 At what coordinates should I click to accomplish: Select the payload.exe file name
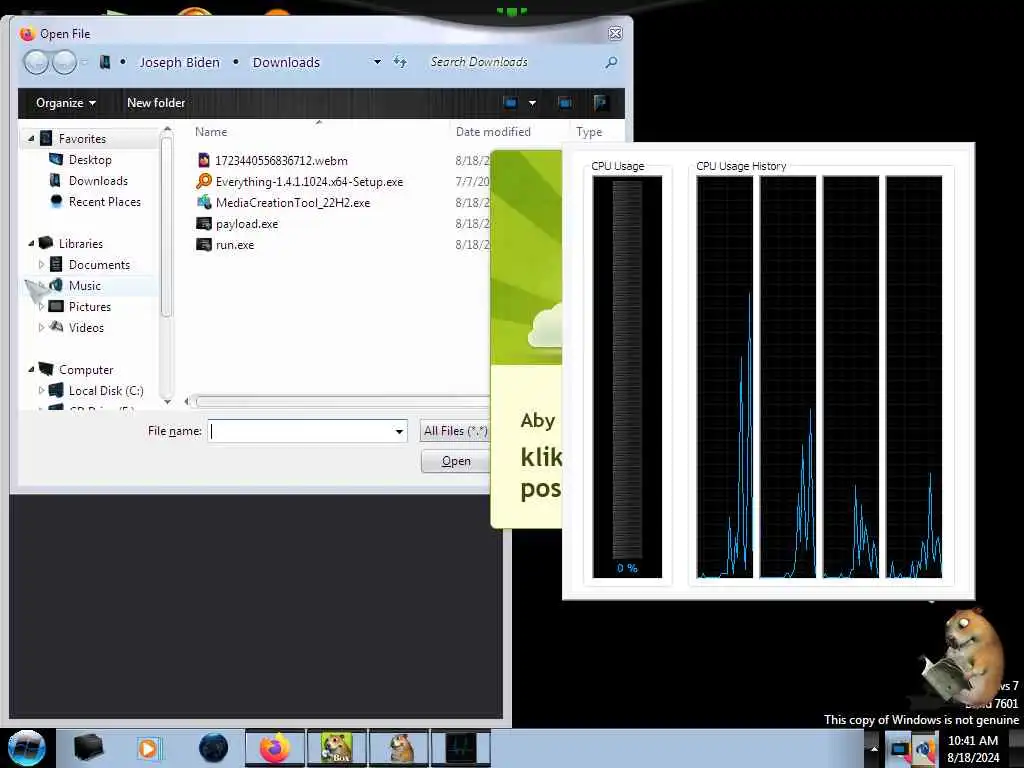pos(247,223)
